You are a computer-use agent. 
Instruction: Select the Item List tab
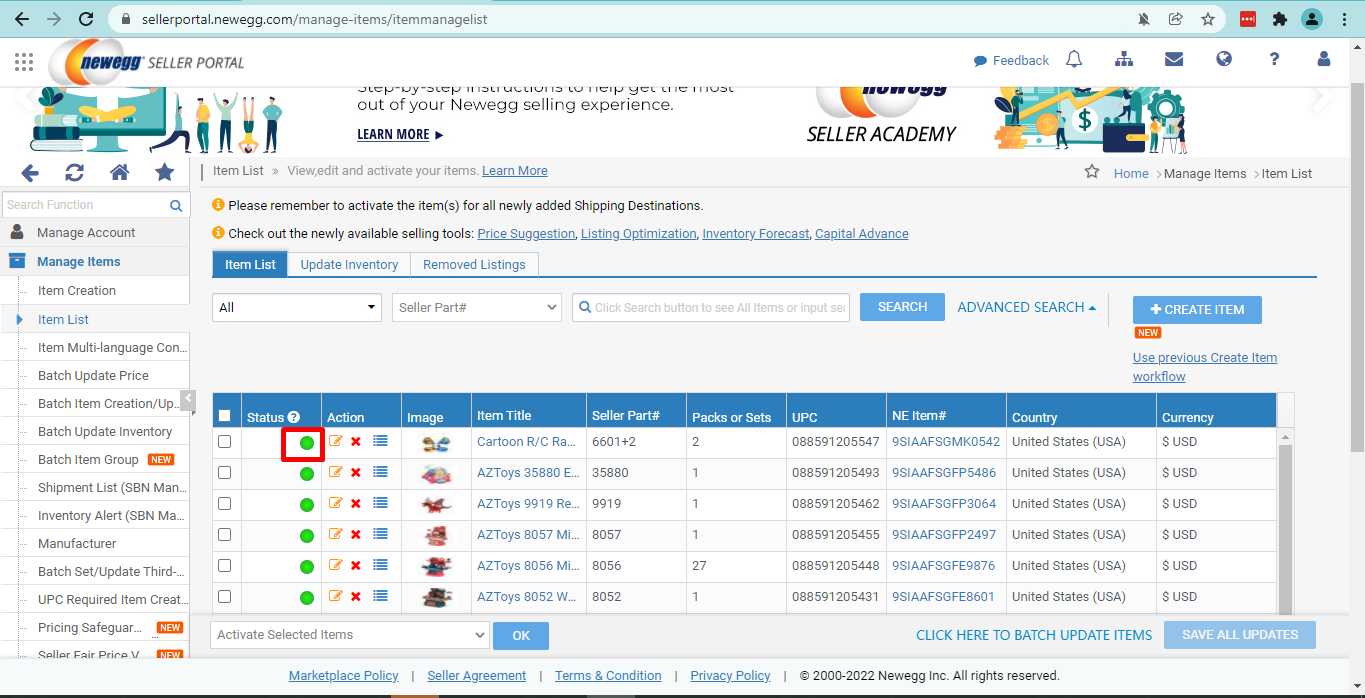coord(250,264)
